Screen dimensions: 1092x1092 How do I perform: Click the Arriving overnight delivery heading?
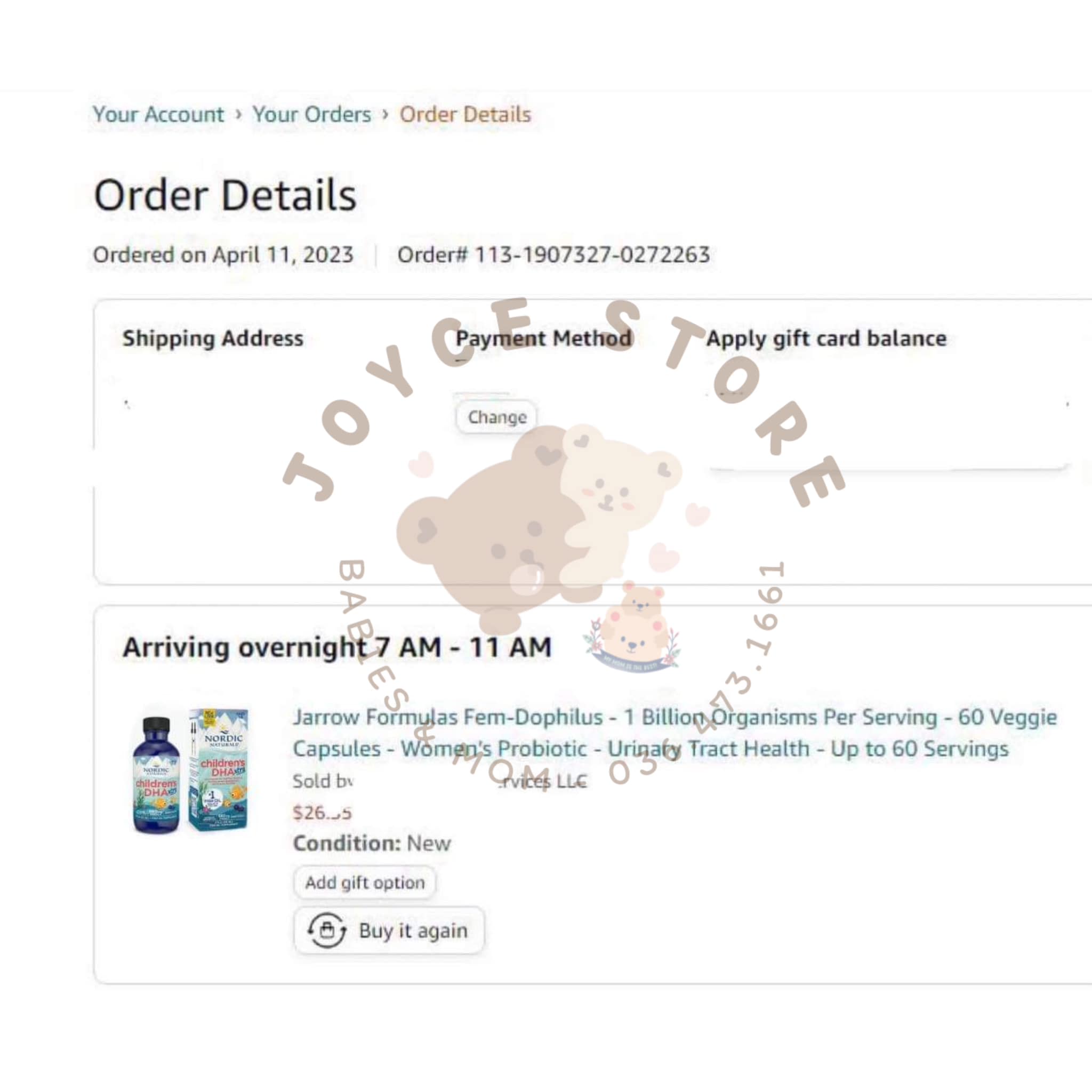coord(337,647)
